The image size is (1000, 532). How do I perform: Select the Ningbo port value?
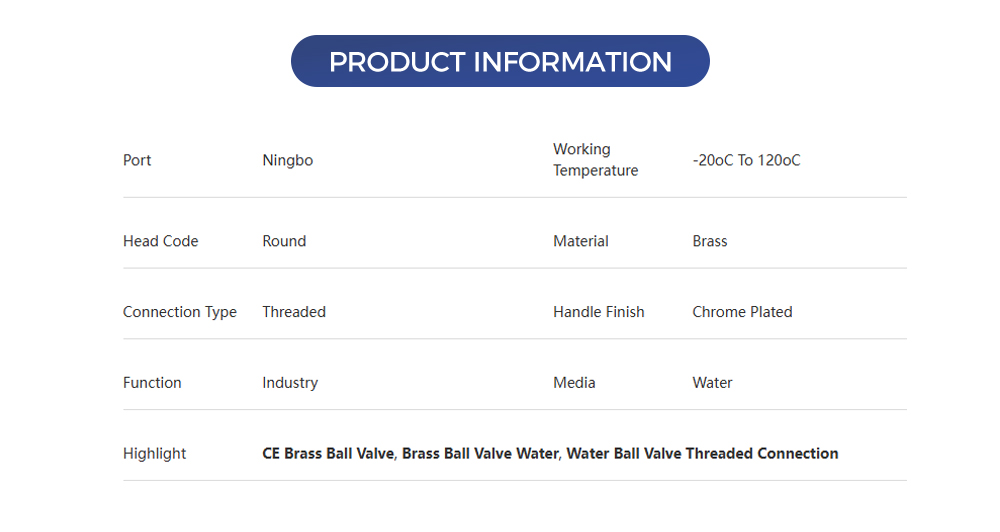pos(287,160)
